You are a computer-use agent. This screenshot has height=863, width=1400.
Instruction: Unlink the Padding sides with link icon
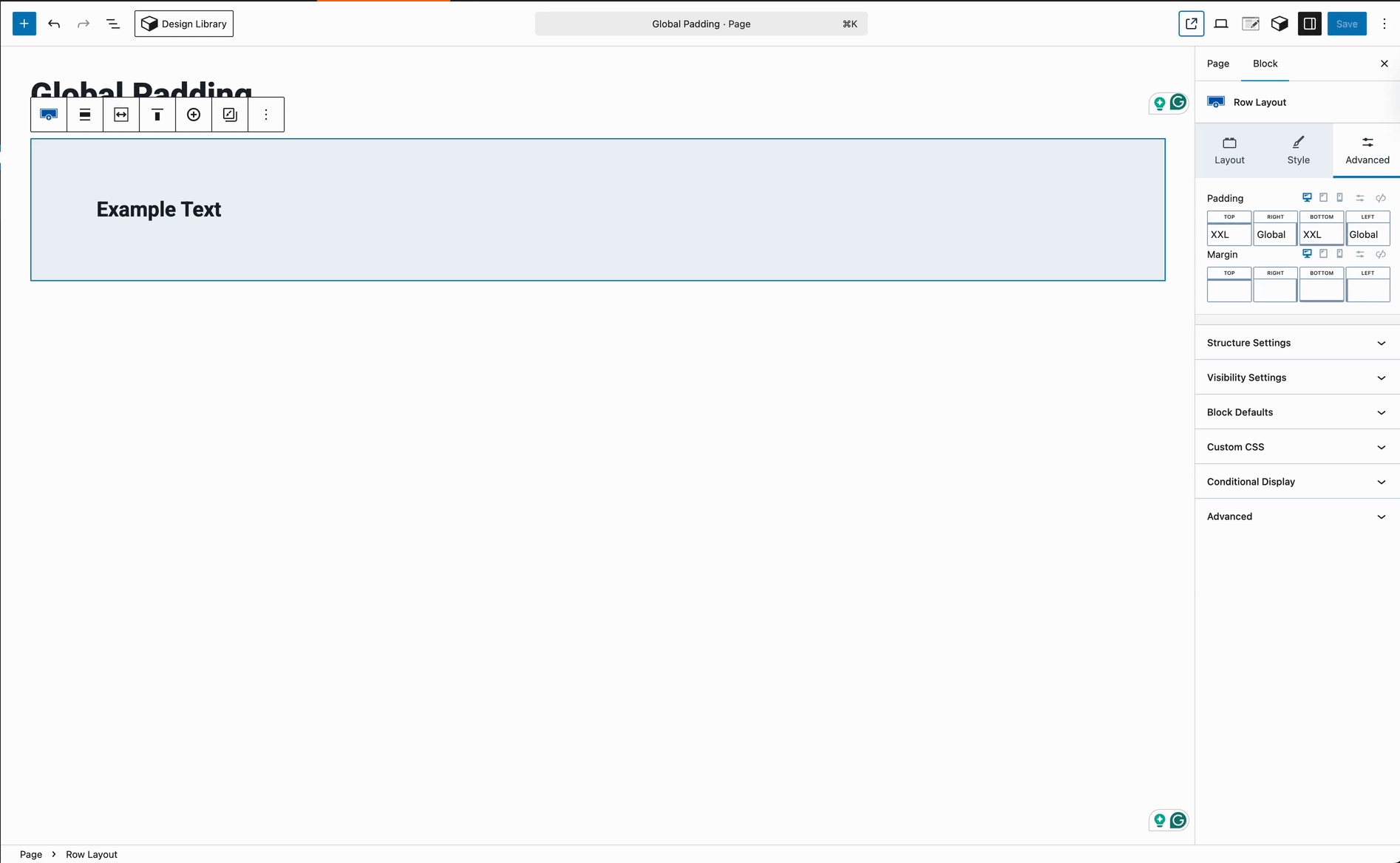pos(1381,197)
